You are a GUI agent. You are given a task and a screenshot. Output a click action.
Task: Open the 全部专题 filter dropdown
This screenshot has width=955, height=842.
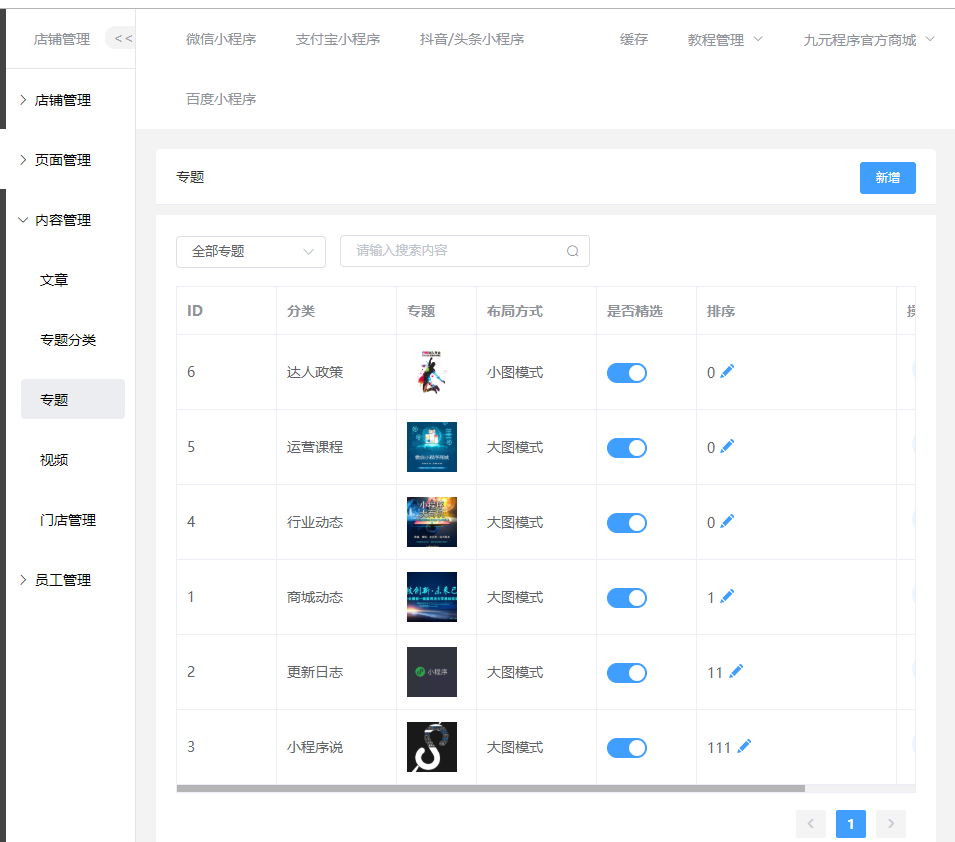(x=251, y=252)
